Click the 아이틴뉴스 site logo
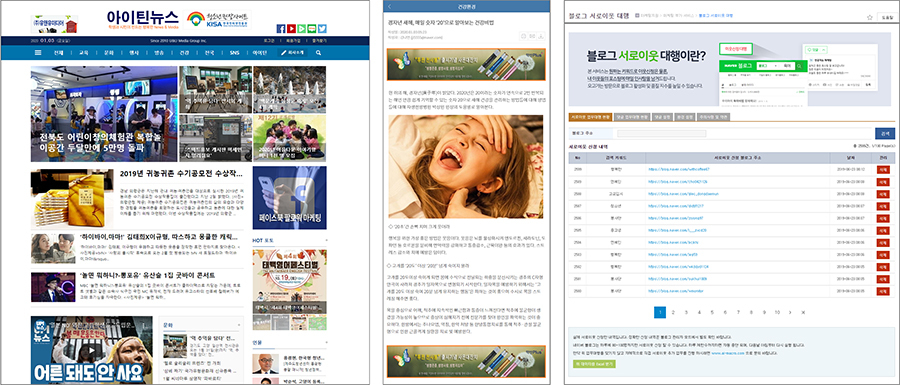Image resolution: width=900 pixels, height=385 pixels. click(143, 18)
